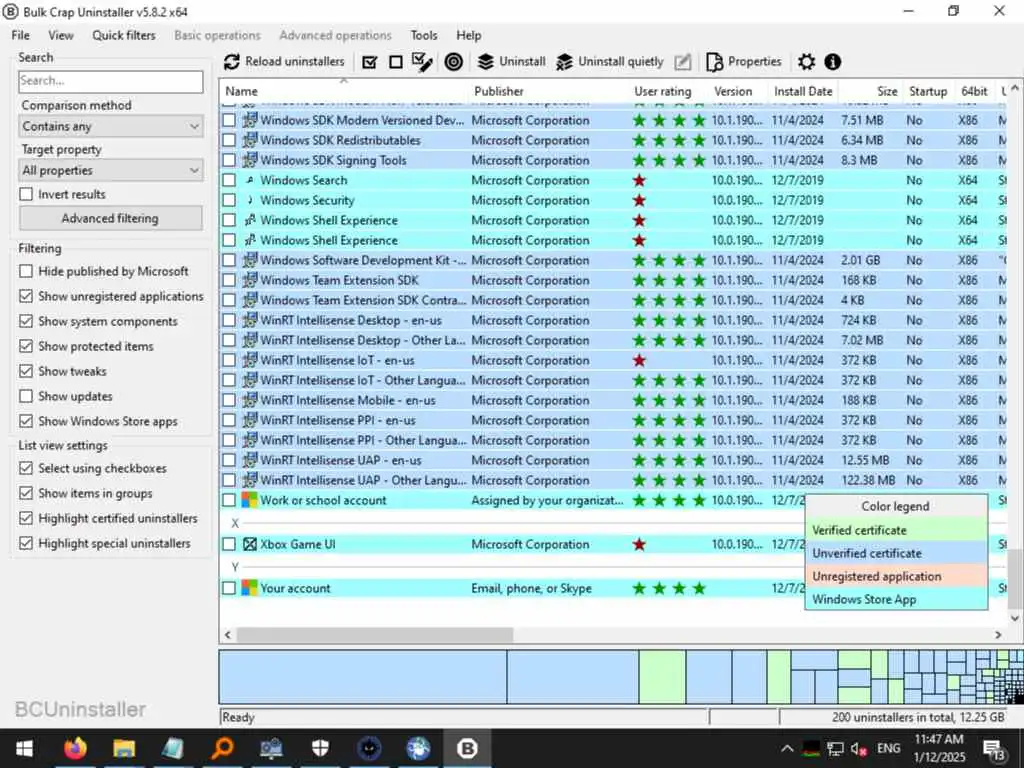Click the horizontal scrollbar thumb
This screenshot has width=1024, height=768.
coord(375,635)
